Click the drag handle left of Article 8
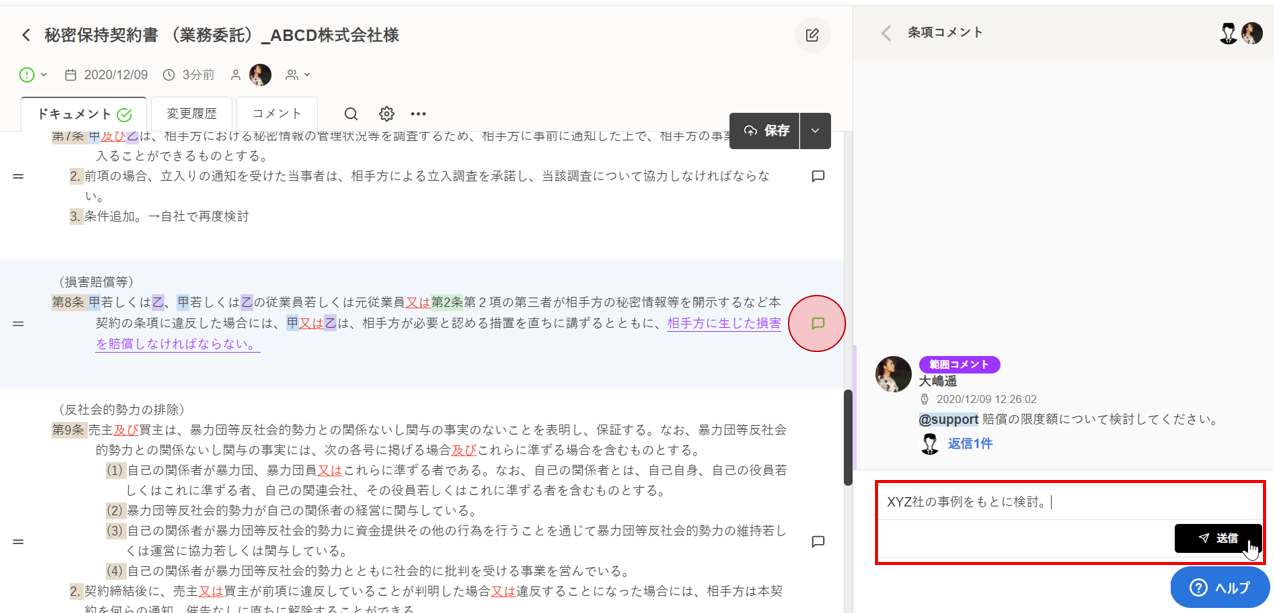This screenshot has width=1274, height=613. click(17, 324)
